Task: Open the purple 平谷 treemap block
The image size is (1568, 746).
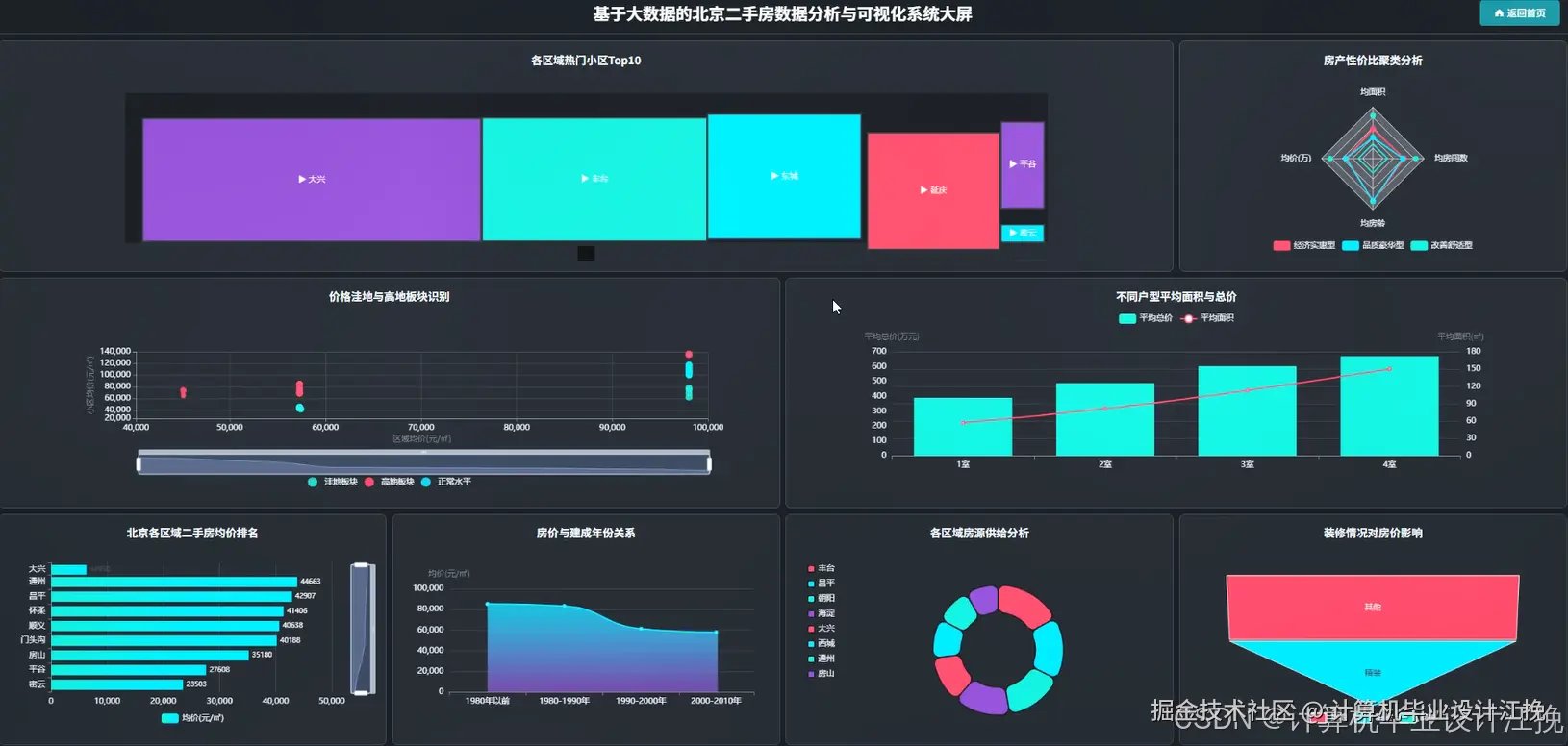Action: click(1023, 164)
